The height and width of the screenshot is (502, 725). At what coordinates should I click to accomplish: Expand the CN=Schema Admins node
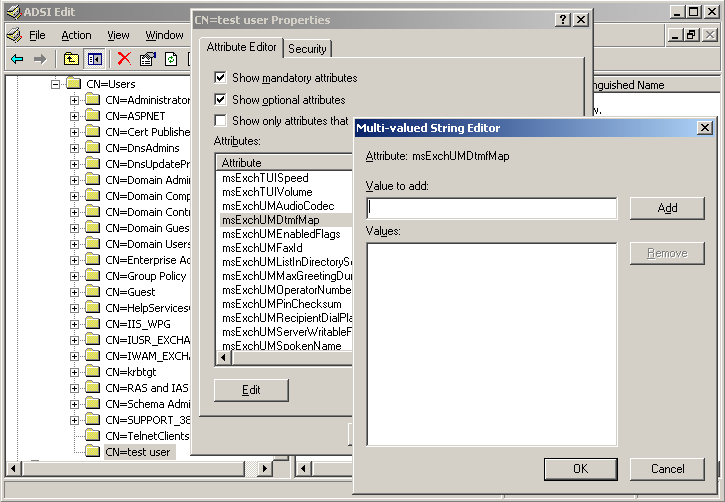pyautogui.click(x=74, y=404)
